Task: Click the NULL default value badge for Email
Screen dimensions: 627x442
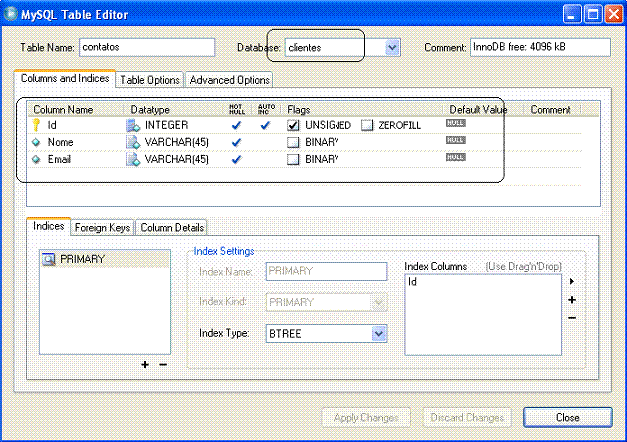Action: point(456,157)
